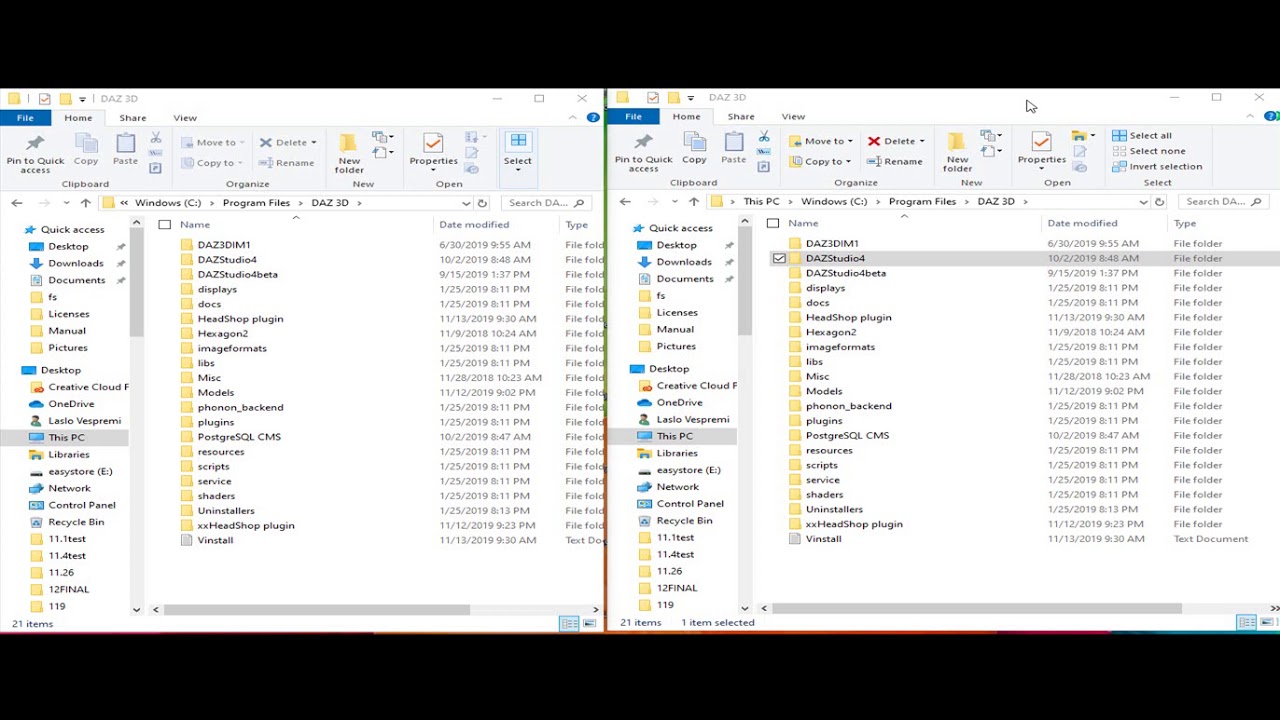1280x720 pixels.
Task: Click the Copy icon in left window ribbon
Action: (86, 150)
